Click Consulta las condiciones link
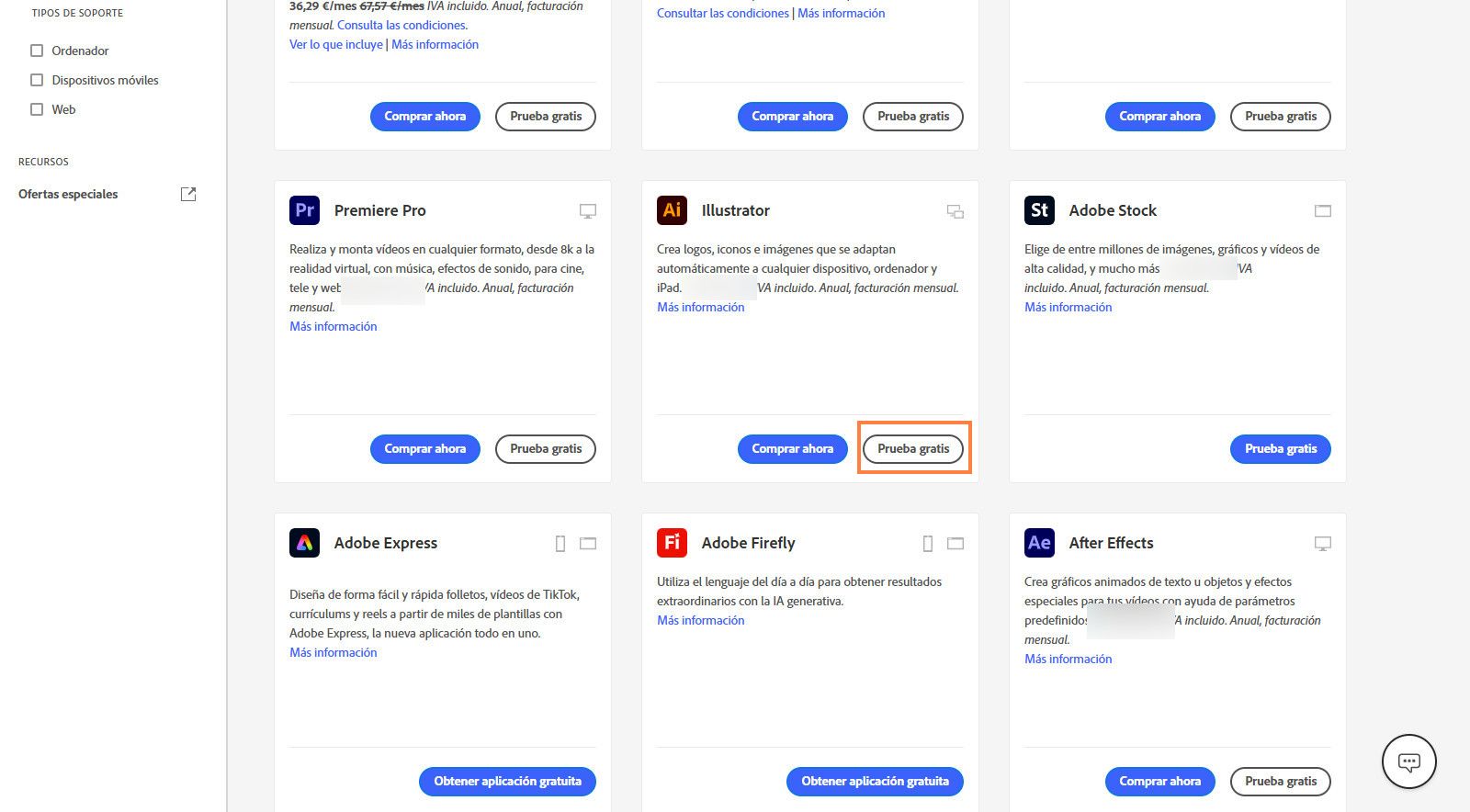 pos(402,25)
